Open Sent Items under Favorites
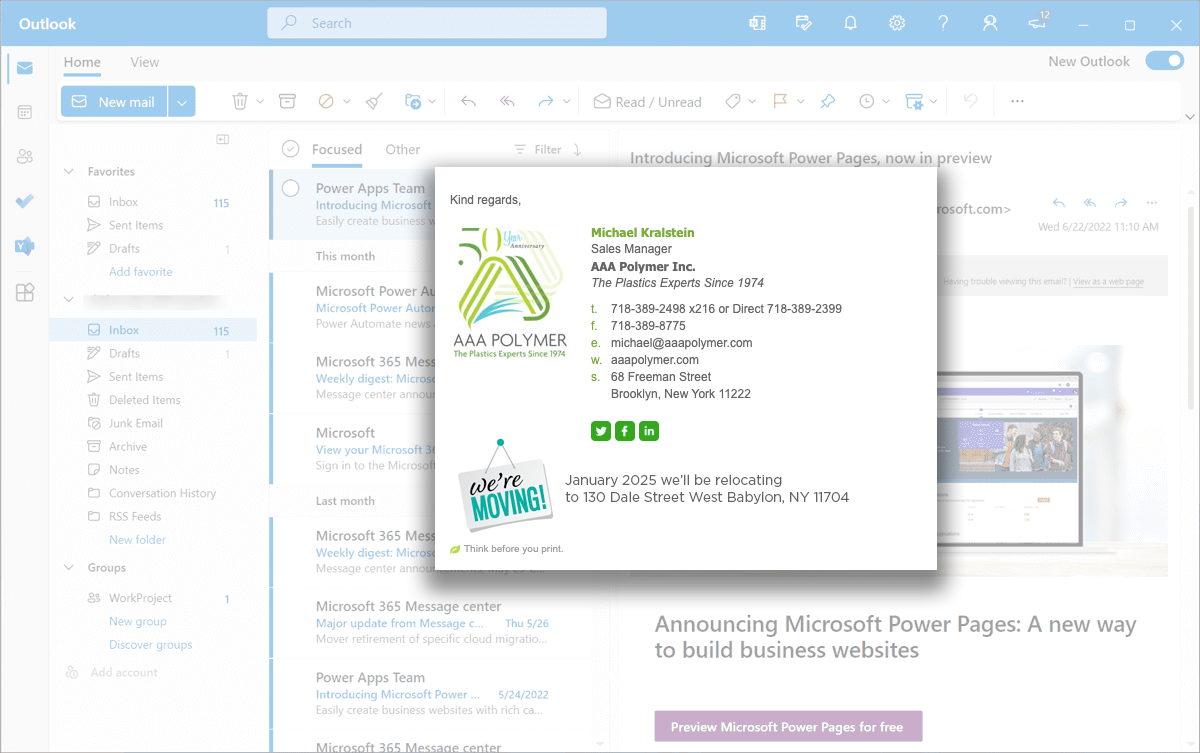 coord(136,225)
